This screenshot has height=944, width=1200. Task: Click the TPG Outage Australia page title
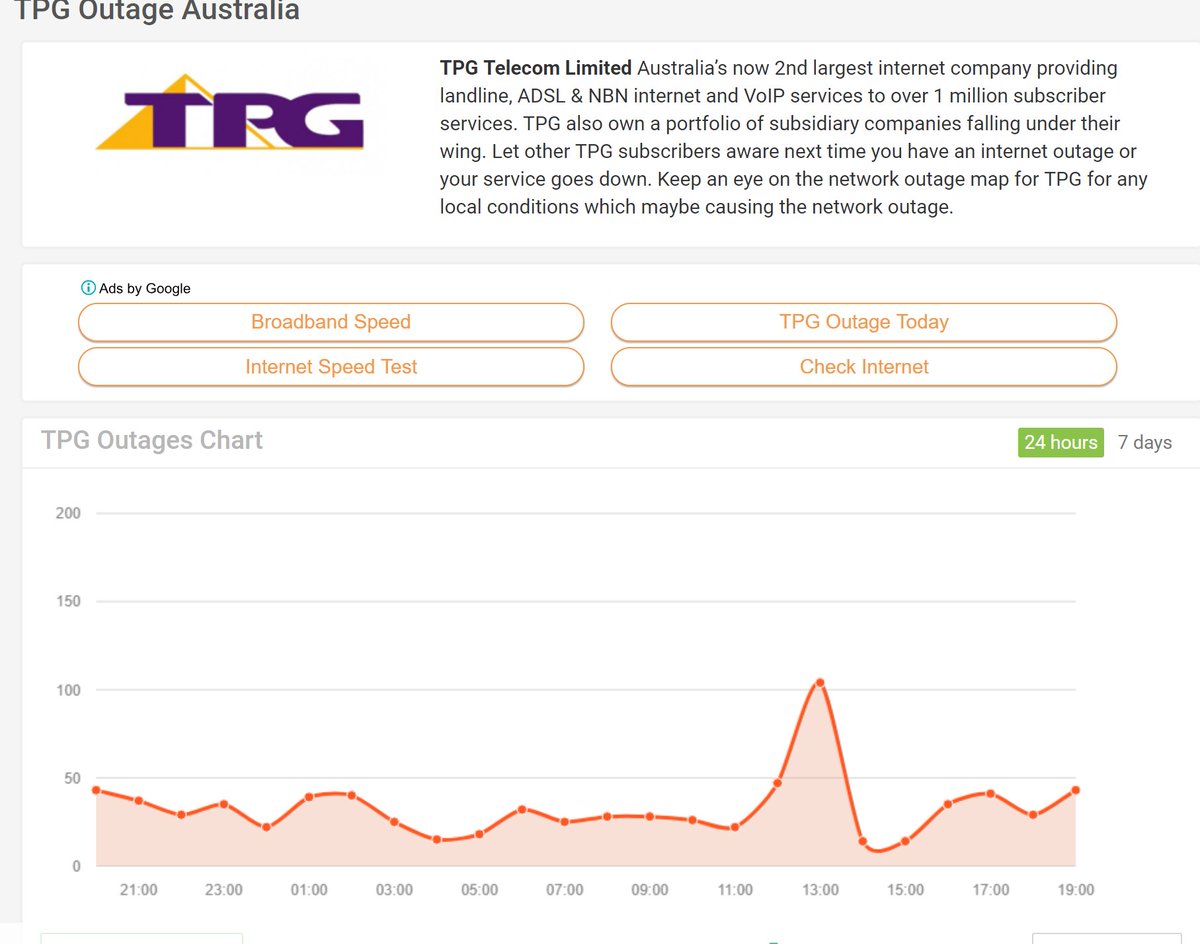click(157, 12)
